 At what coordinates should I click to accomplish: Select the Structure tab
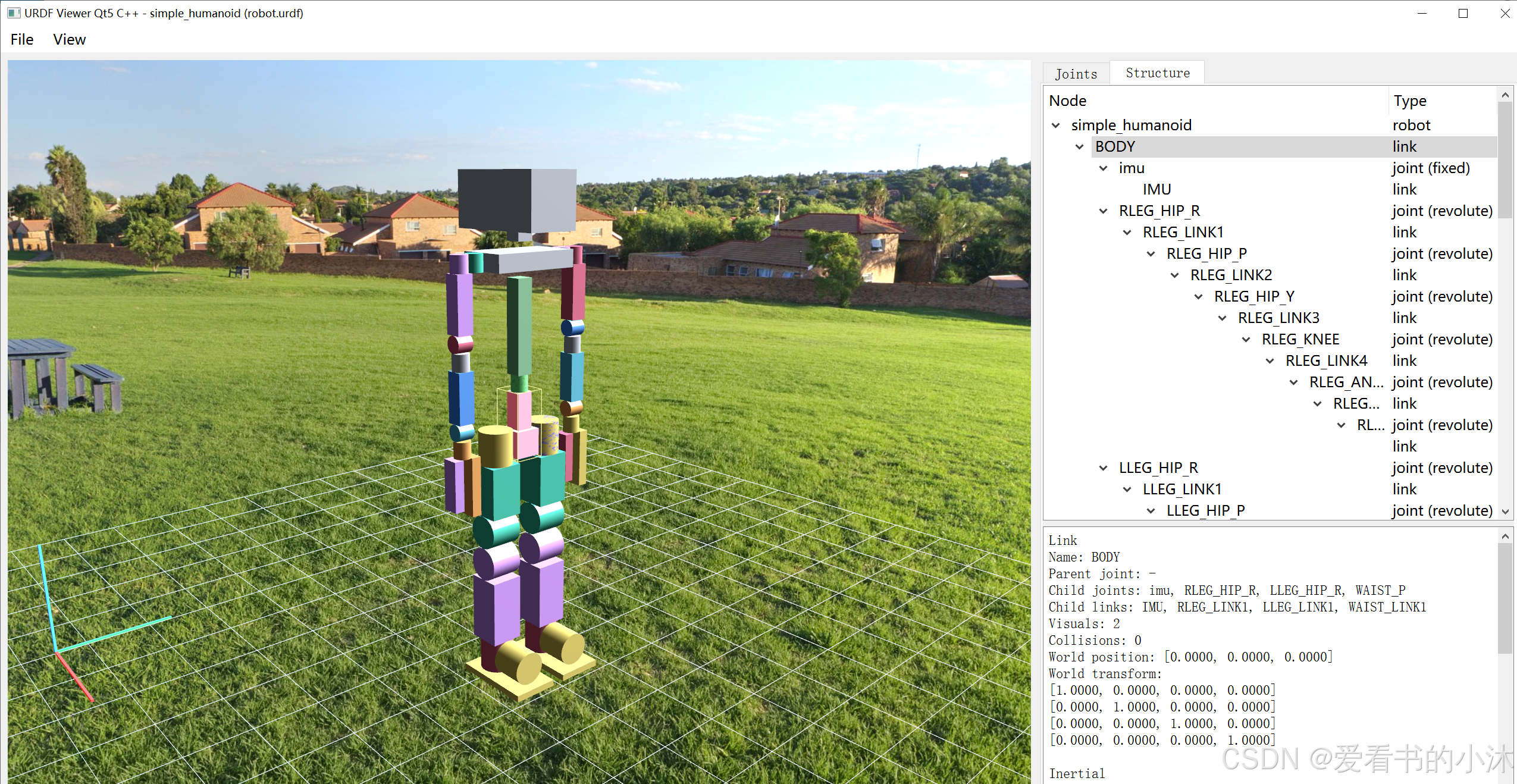1158,73
